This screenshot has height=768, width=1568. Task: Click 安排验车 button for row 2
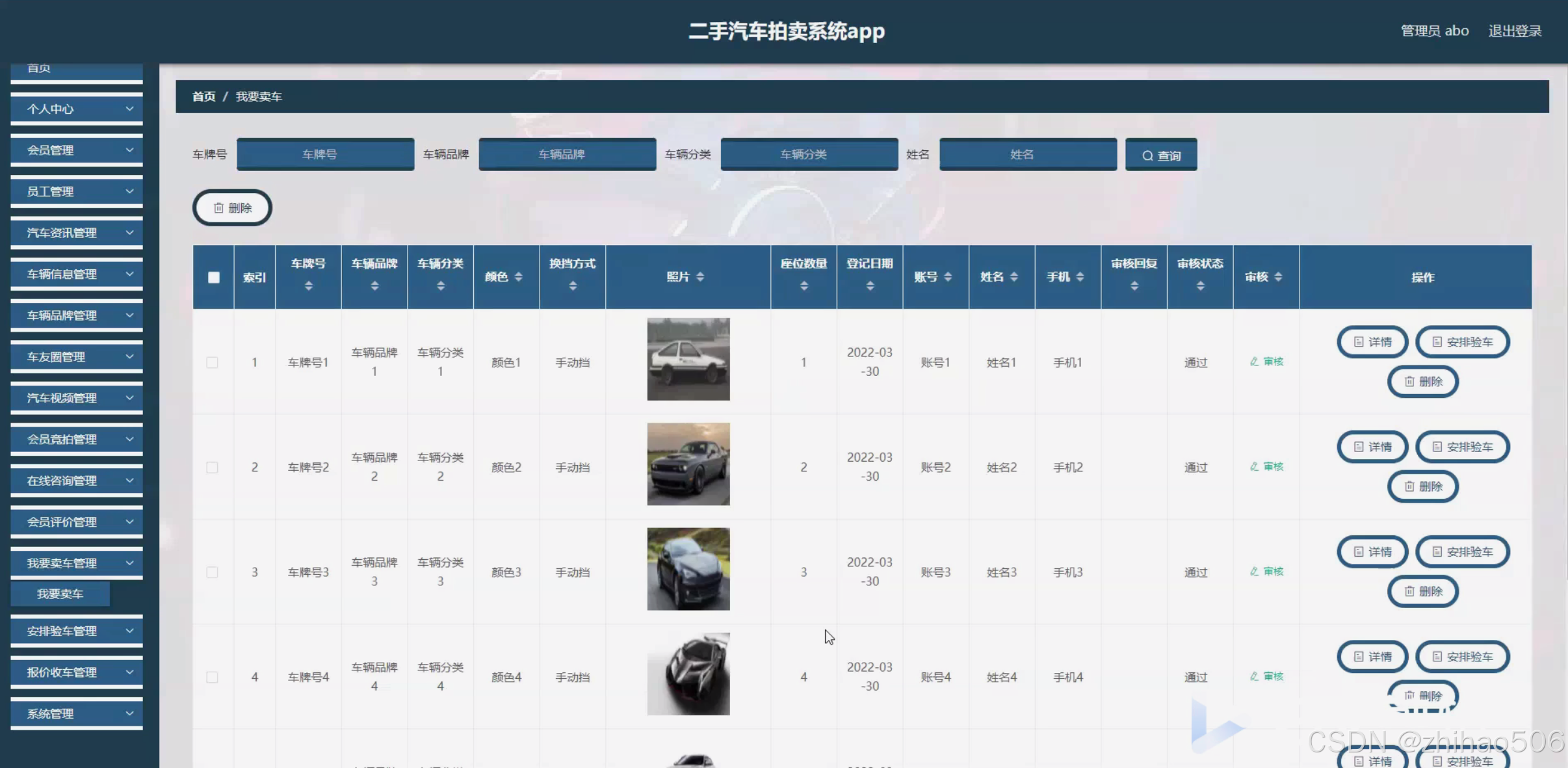click(1462, 447)
